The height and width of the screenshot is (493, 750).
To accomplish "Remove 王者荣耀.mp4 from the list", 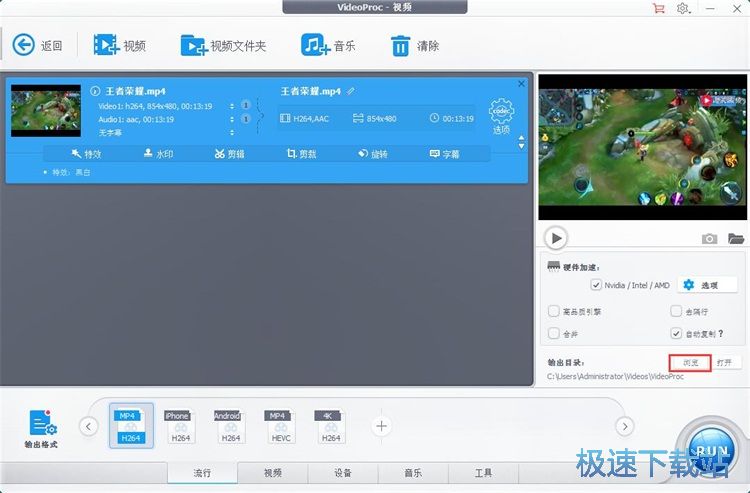I will 521,84.
